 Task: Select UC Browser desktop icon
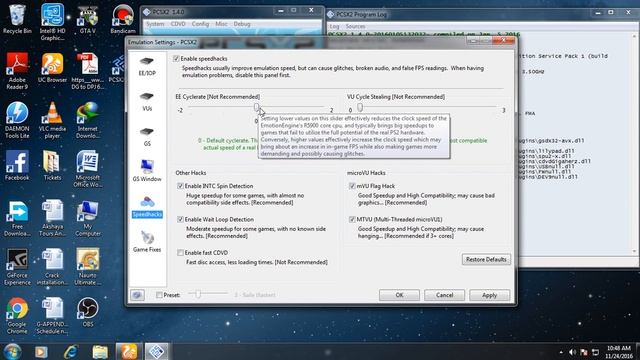click(x=52, y=68)
